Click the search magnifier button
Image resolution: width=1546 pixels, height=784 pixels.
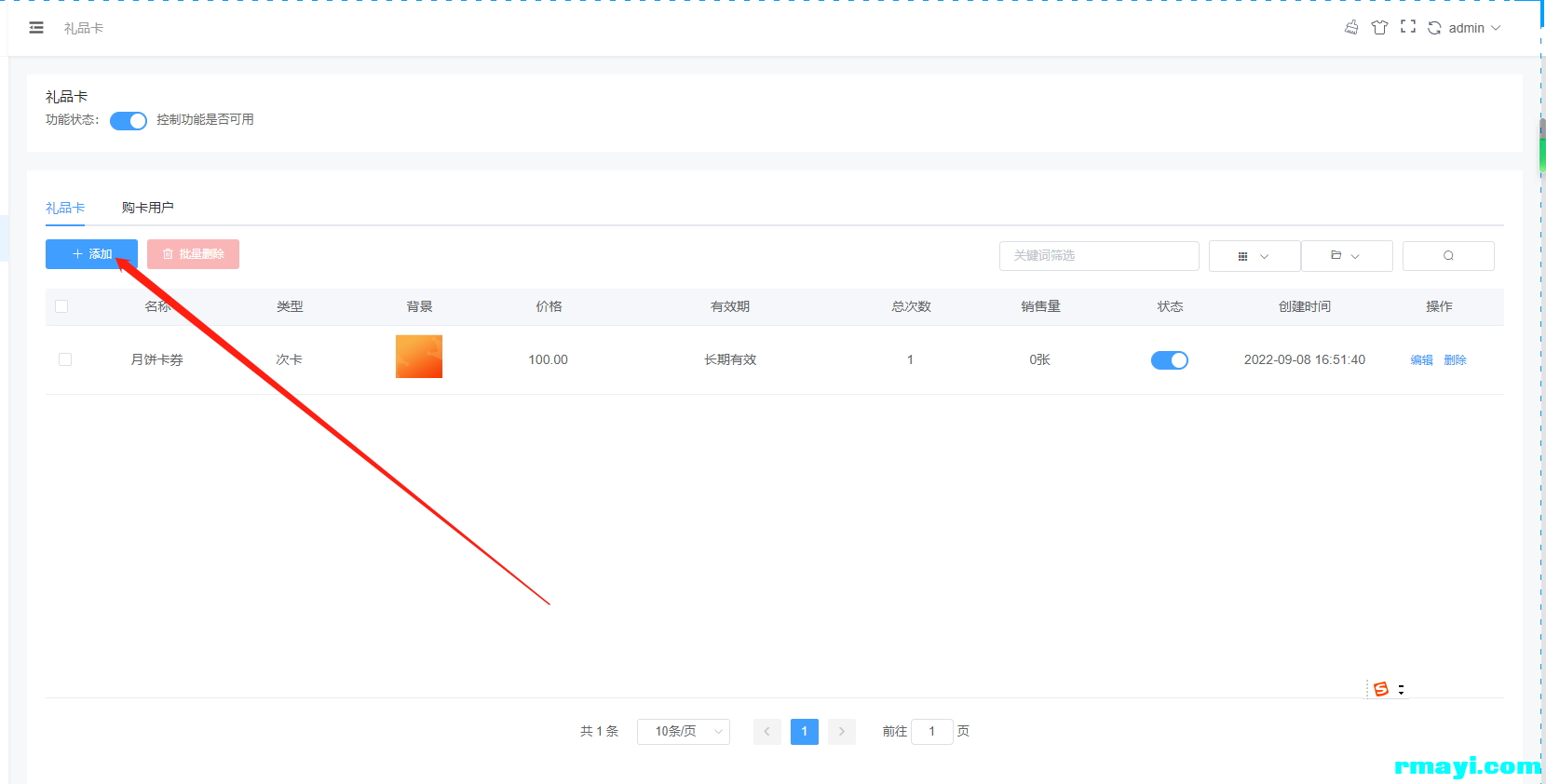(x=1448, y=256)
